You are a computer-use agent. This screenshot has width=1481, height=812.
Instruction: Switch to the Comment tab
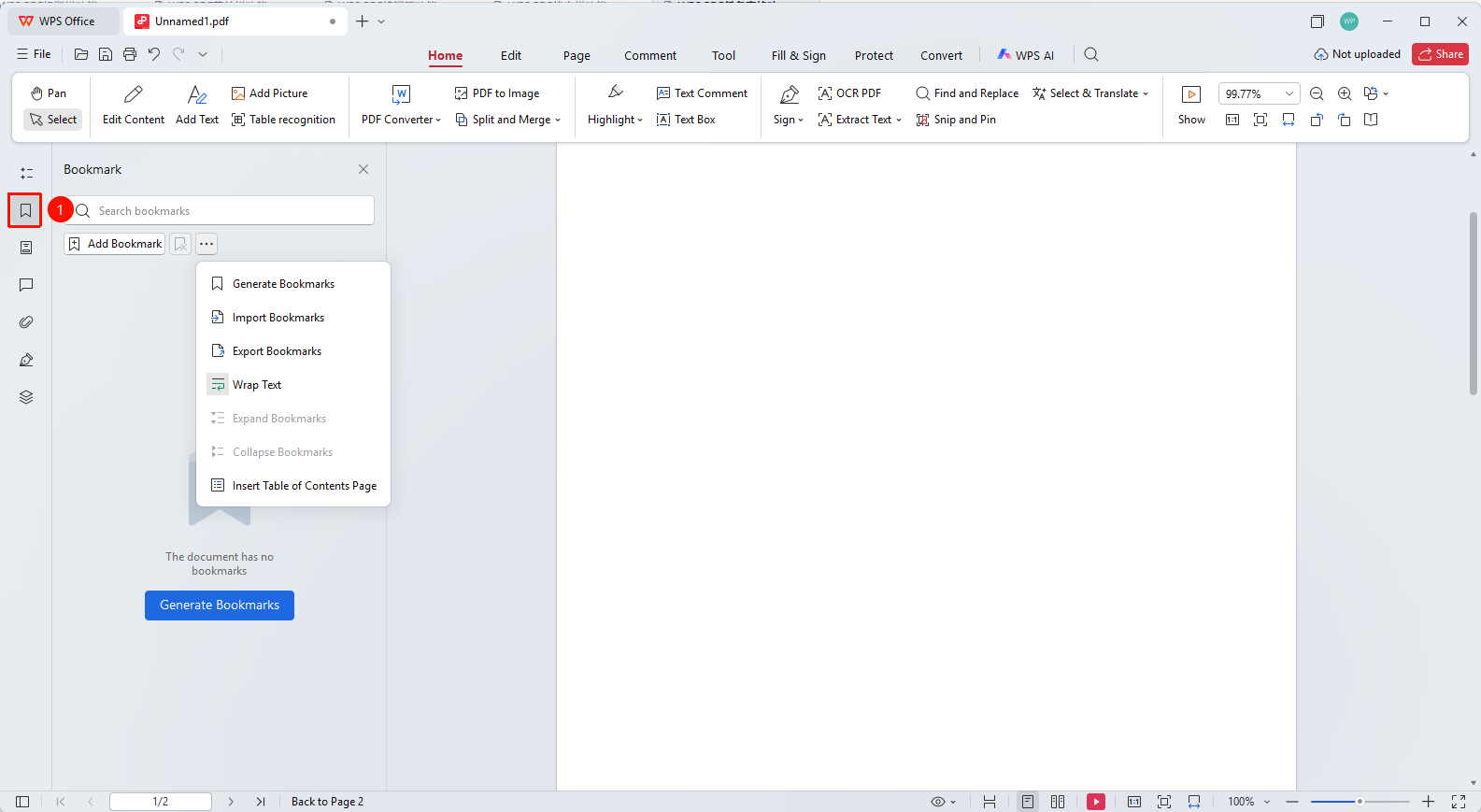(x=650, y=55)
